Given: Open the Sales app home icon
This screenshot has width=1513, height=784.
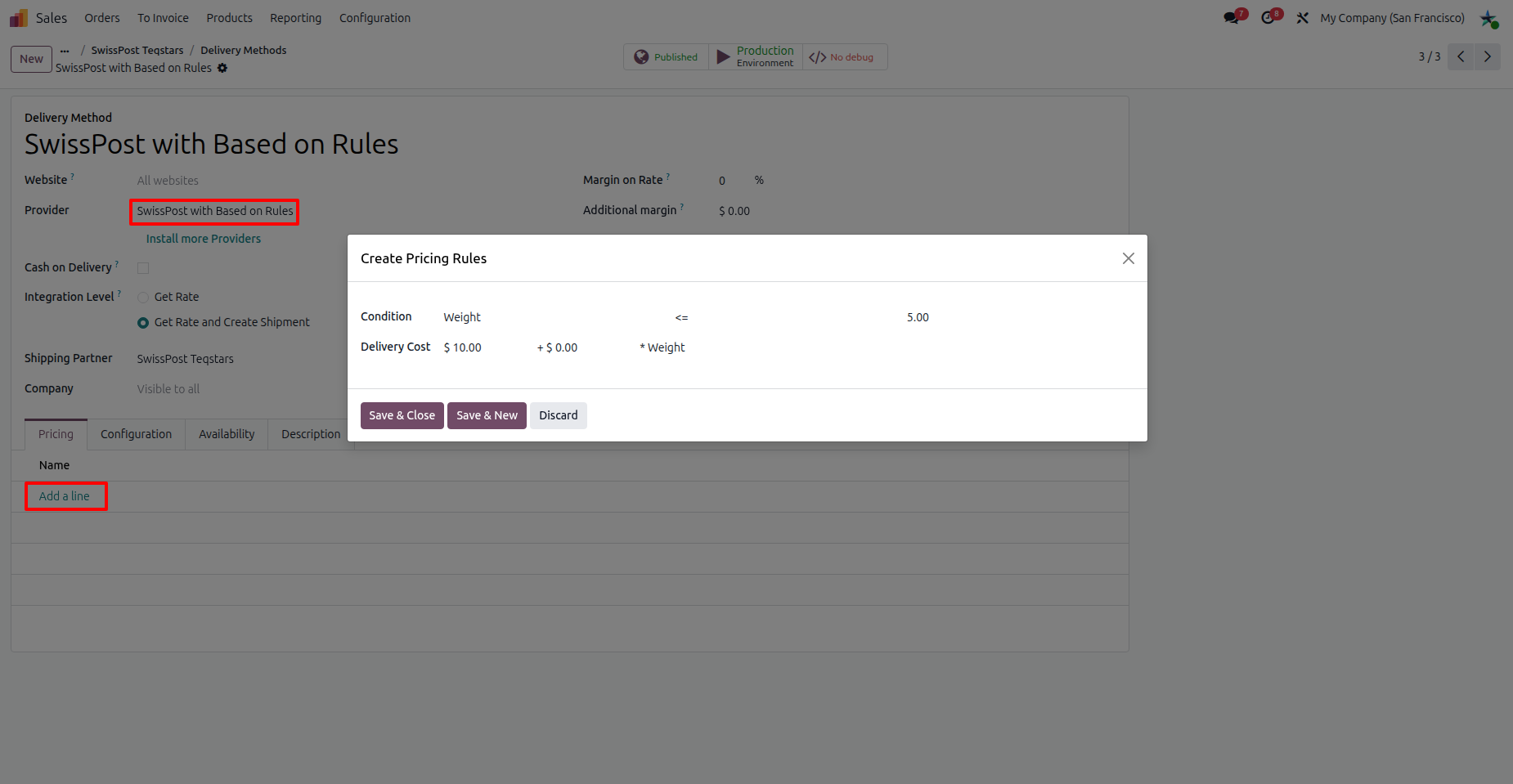Looking at the screenshot, I should 19,18.
